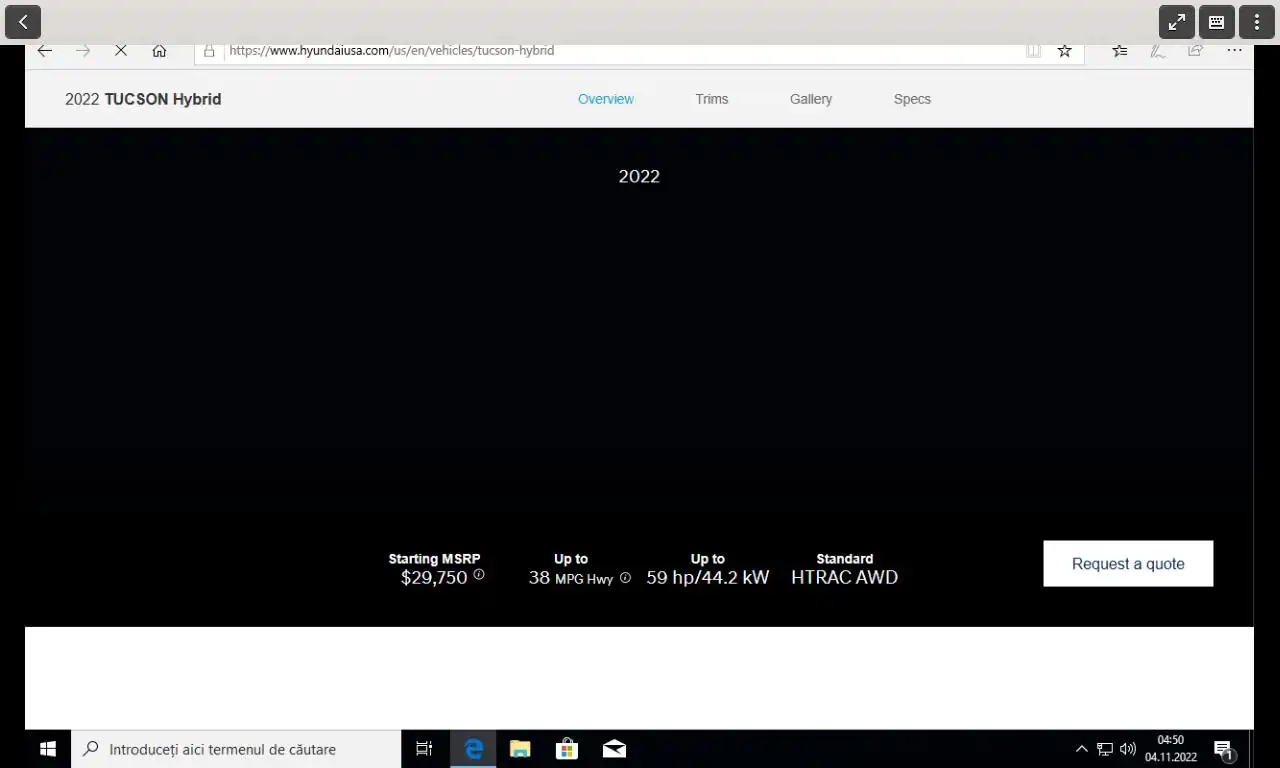Viewport: 1280px width, 768px height.
Task: Toggle fullscreen with the expand arrows icon
Action: click(x=1177, y=21)
